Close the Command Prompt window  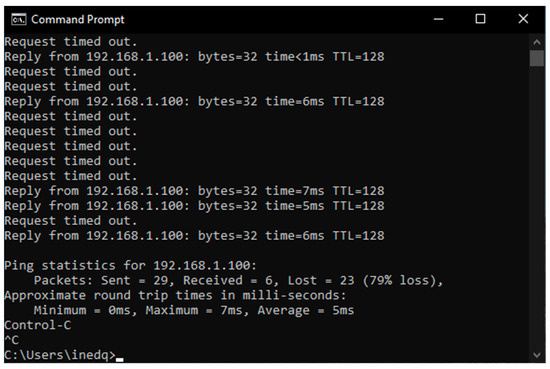pyautogui.click(x=523, y=19)
